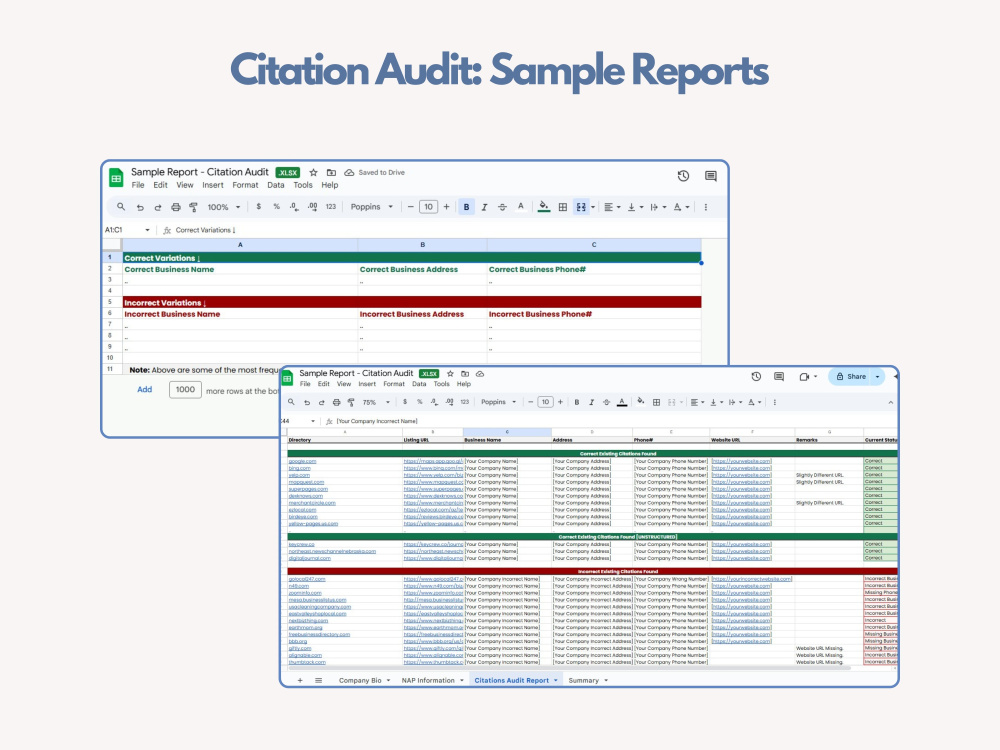The width and height of the screenshot is (1000, 750).
Task: Click the all sheets list icon near Company Bio tab
Action: (x=318, y=680)
